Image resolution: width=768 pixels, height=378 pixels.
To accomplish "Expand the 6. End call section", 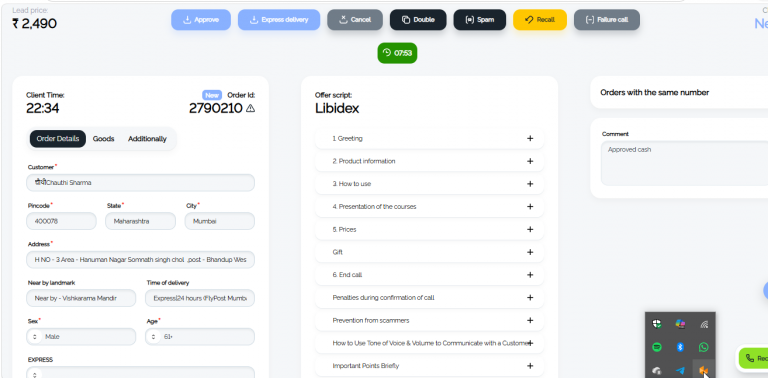I will (430, 275).
